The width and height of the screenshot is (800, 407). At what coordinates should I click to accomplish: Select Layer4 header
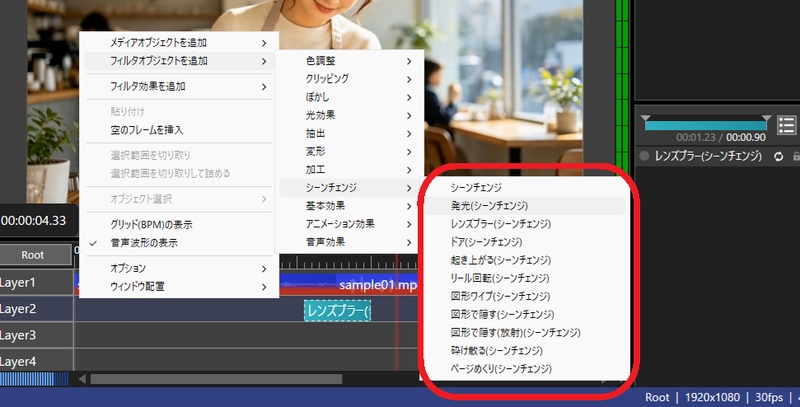36,361
